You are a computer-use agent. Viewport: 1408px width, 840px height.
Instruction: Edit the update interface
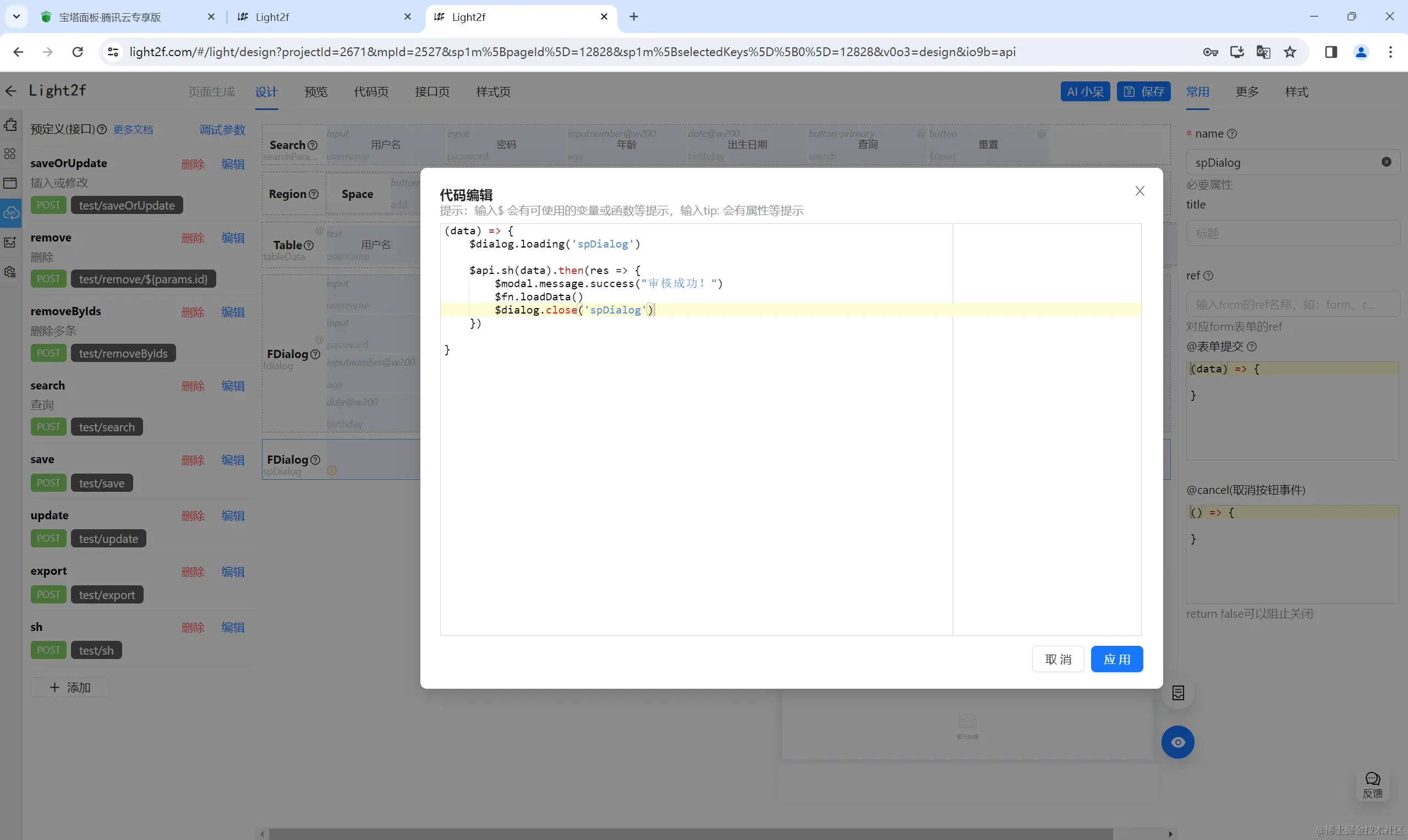(x=233, y=515)
